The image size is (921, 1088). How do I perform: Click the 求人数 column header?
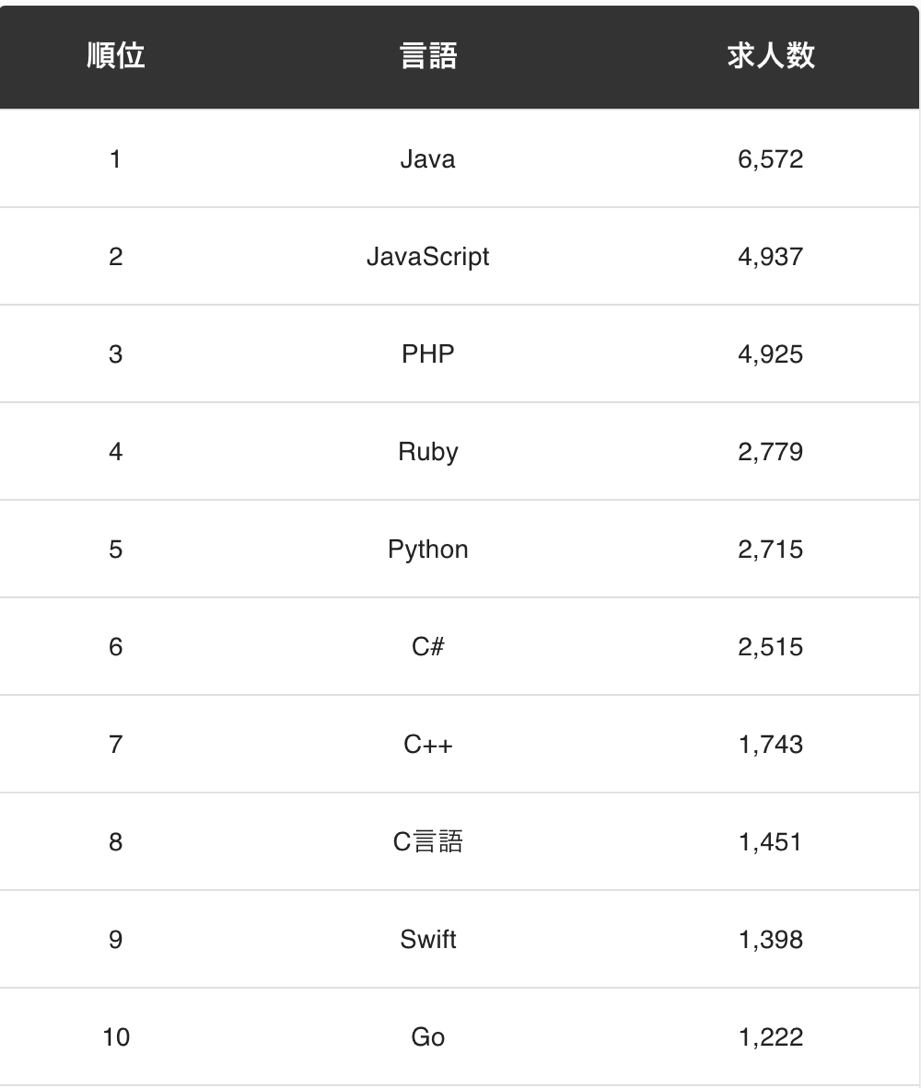point(770,56)
